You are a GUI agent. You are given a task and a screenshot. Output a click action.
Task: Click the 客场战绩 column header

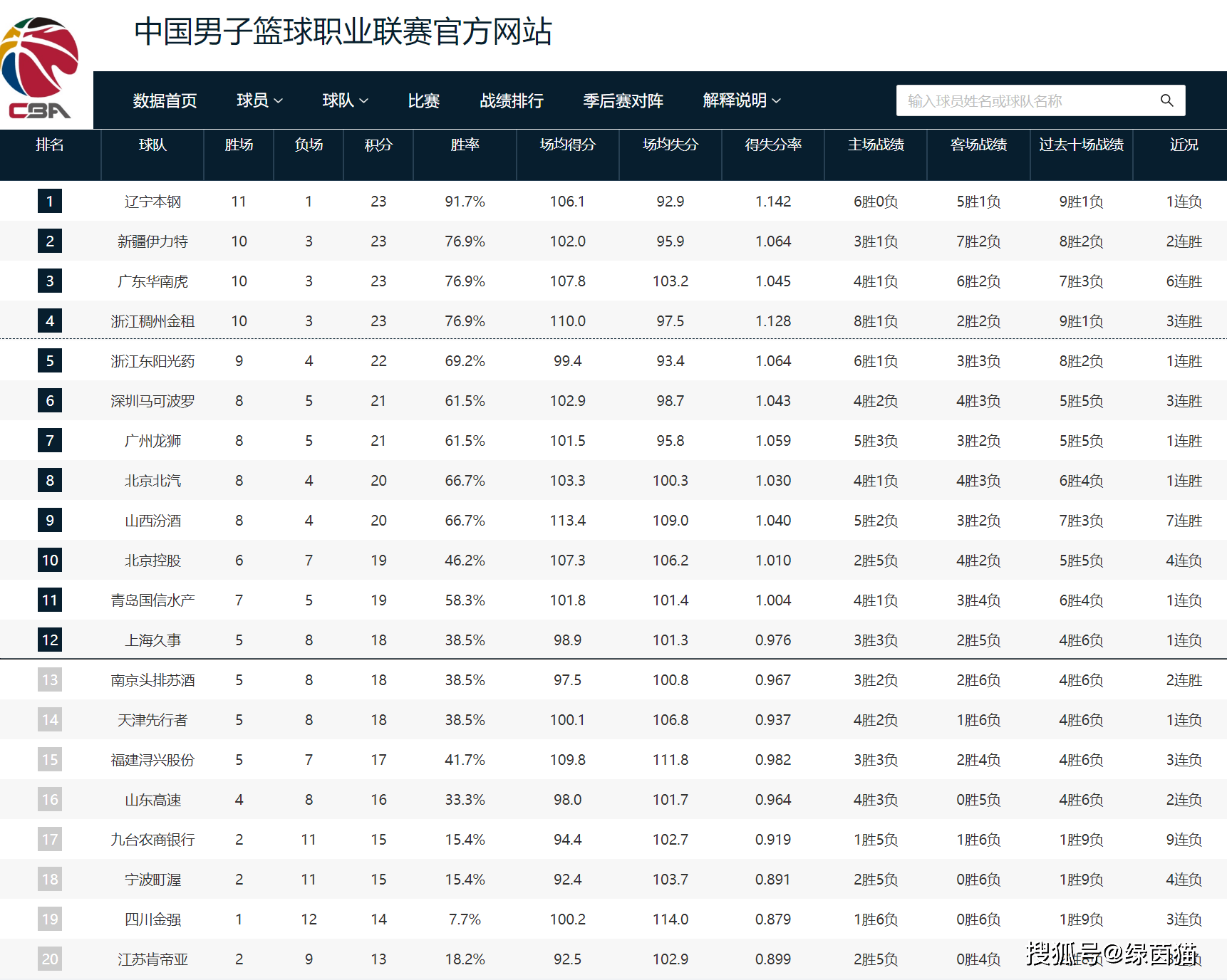tap(978, 145)
